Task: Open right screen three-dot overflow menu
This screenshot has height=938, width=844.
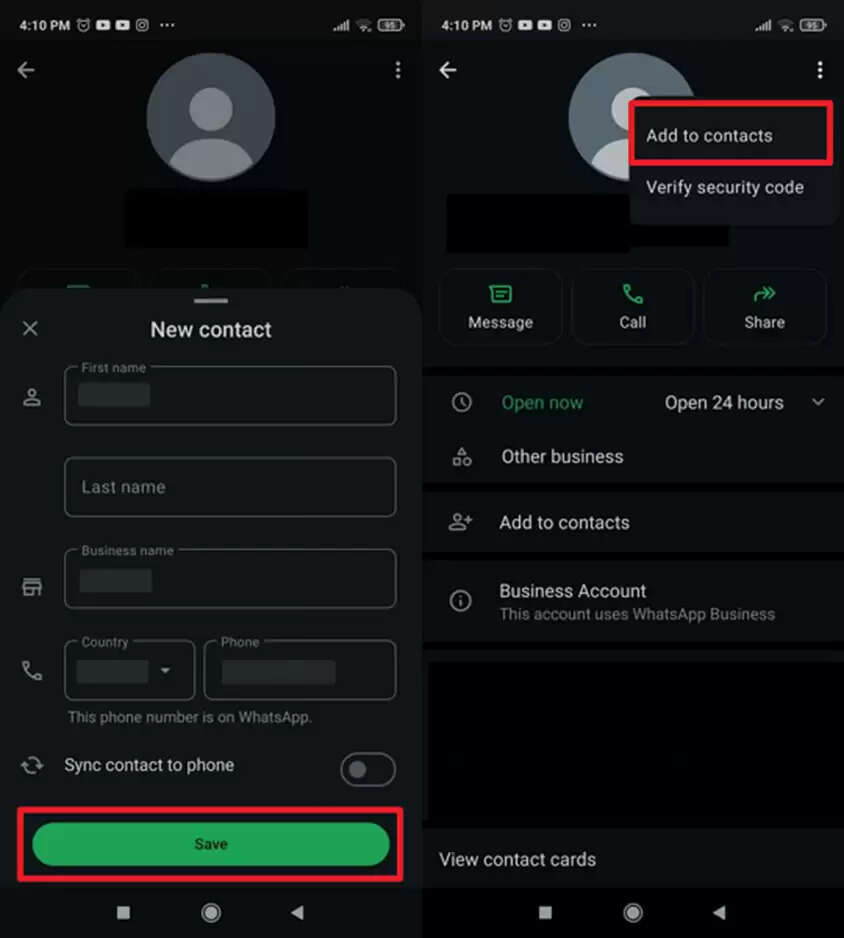Action: tap(819, 70)
